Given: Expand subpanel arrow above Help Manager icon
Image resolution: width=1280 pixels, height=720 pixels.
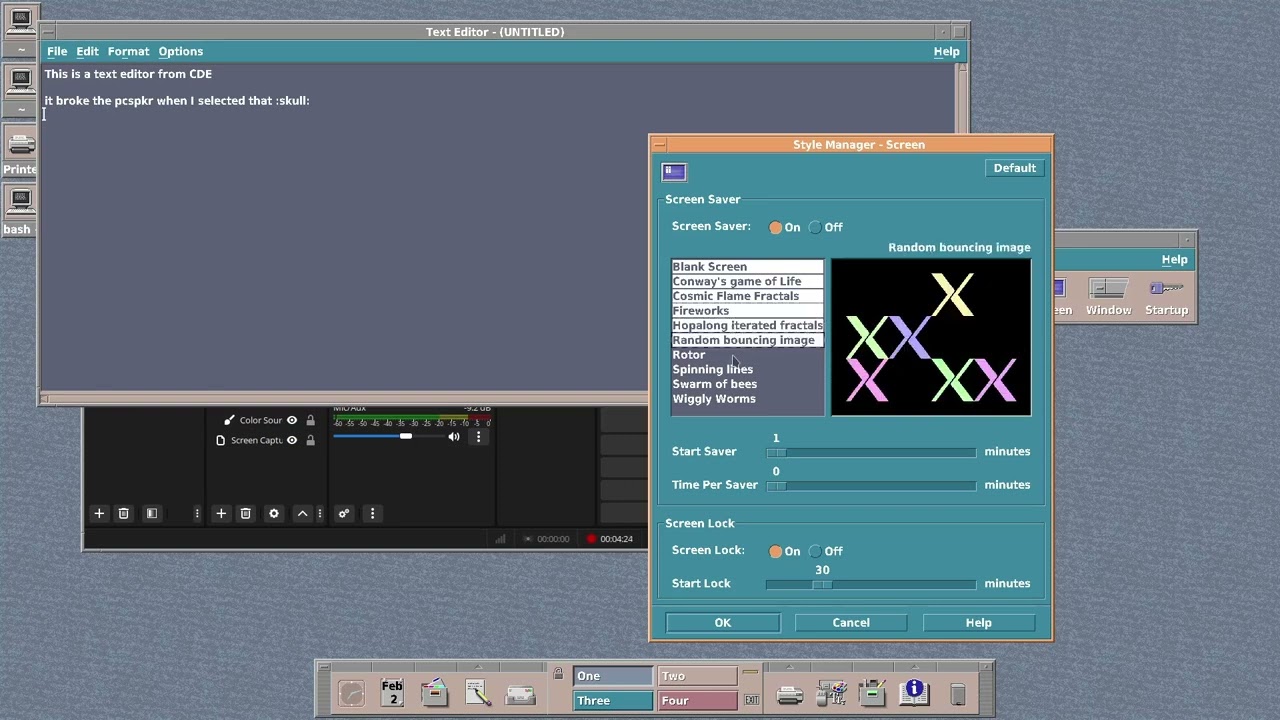Looking at the screenshot, I should (914, 668).
